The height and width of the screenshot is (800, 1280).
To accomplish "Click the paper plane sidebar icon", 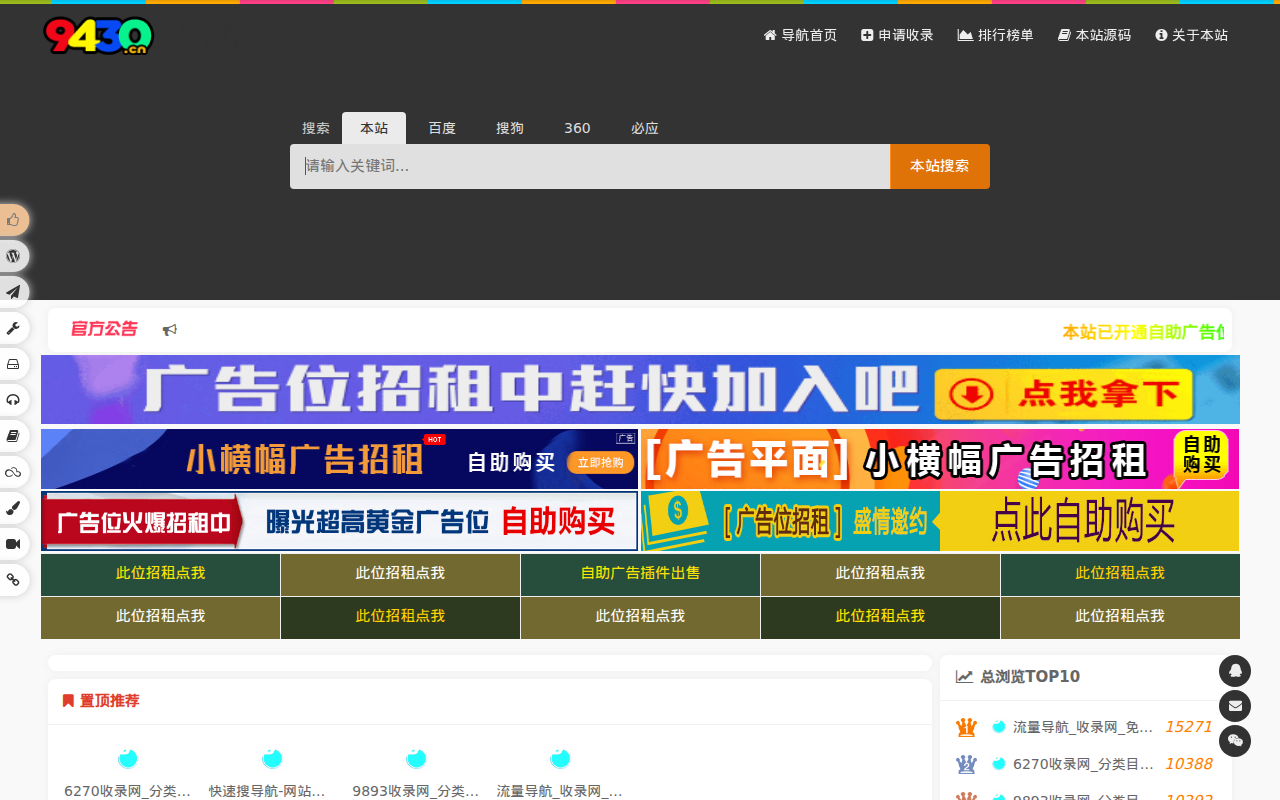I will (13, 292).
